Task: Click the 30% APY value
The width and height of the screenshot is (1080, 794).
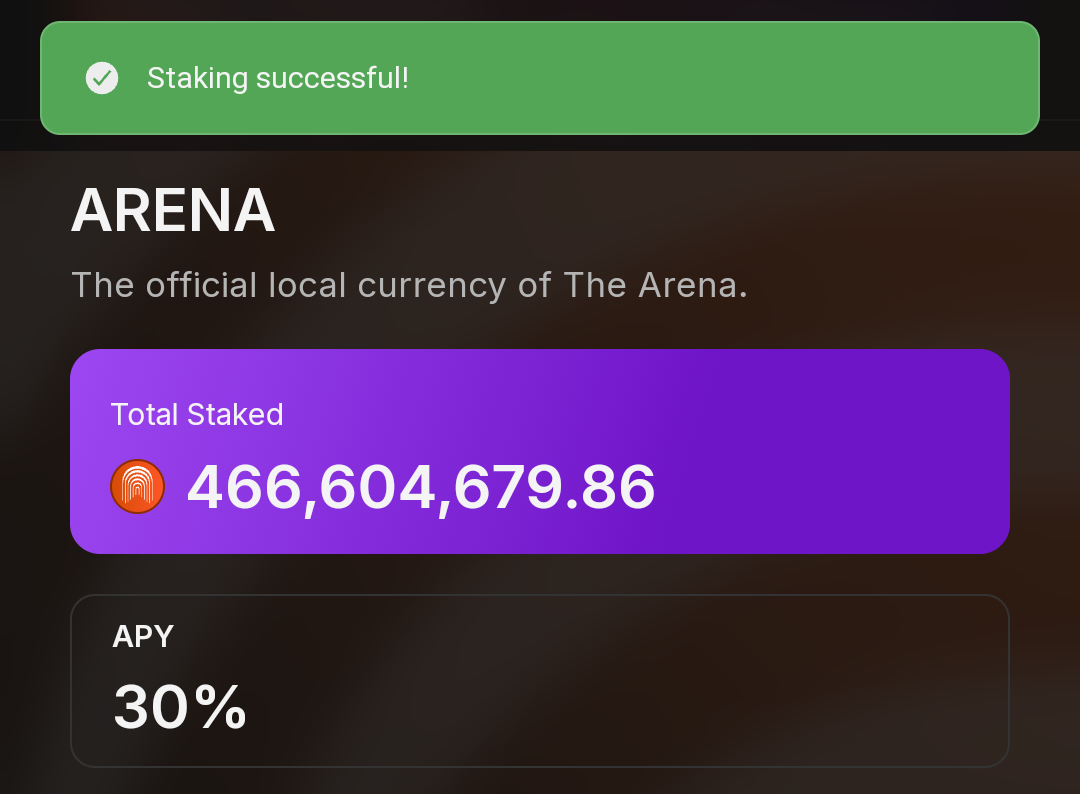Action: [x=180, y=707]
